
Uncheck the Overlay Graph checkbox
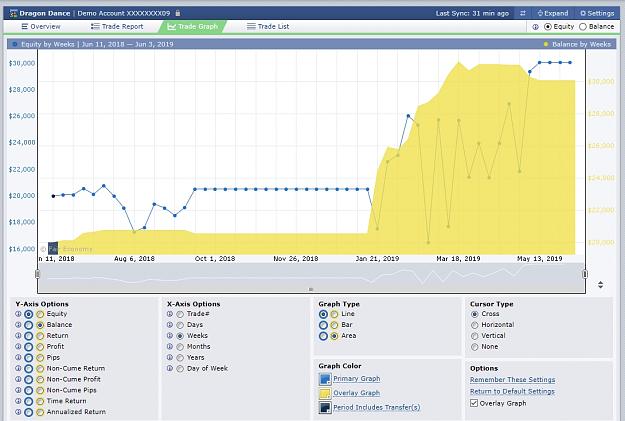pyautogui.click(x=474, y=403)
